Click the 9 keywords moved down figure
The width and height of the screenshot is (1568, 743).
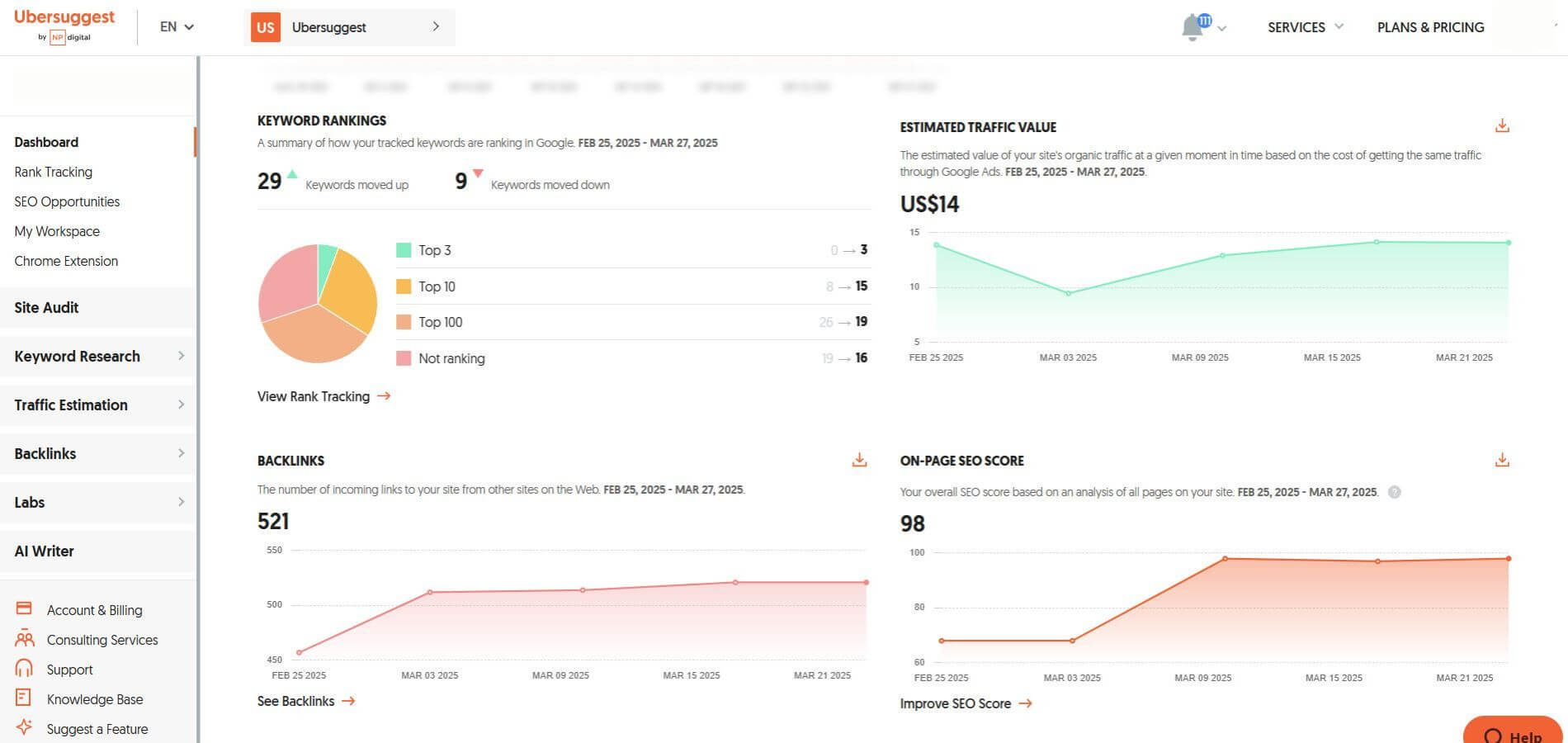pyautogui.click(x=460, y=181)
